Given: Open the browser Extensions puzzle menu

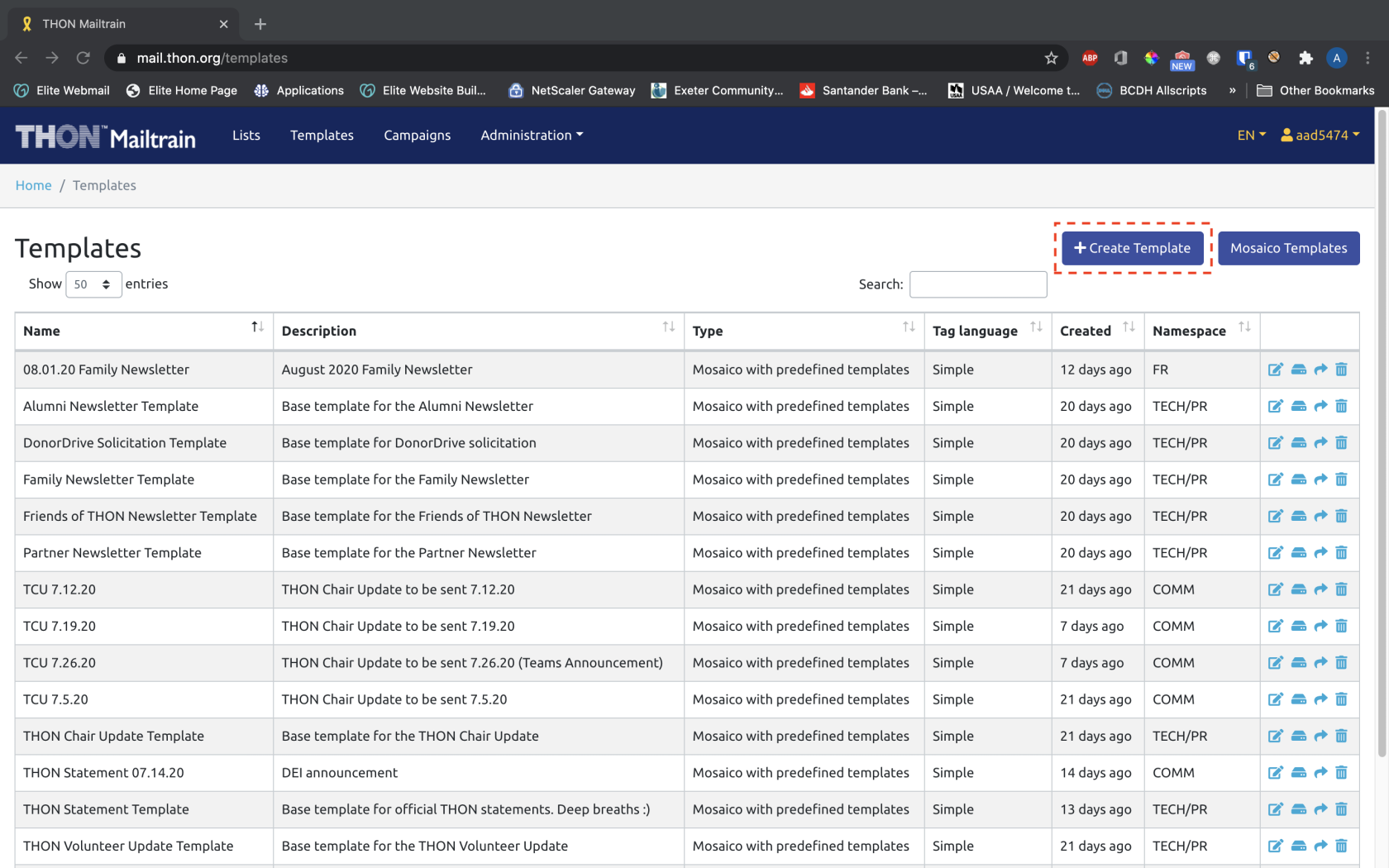Looking at the screenshot, I should point(1305,58).
